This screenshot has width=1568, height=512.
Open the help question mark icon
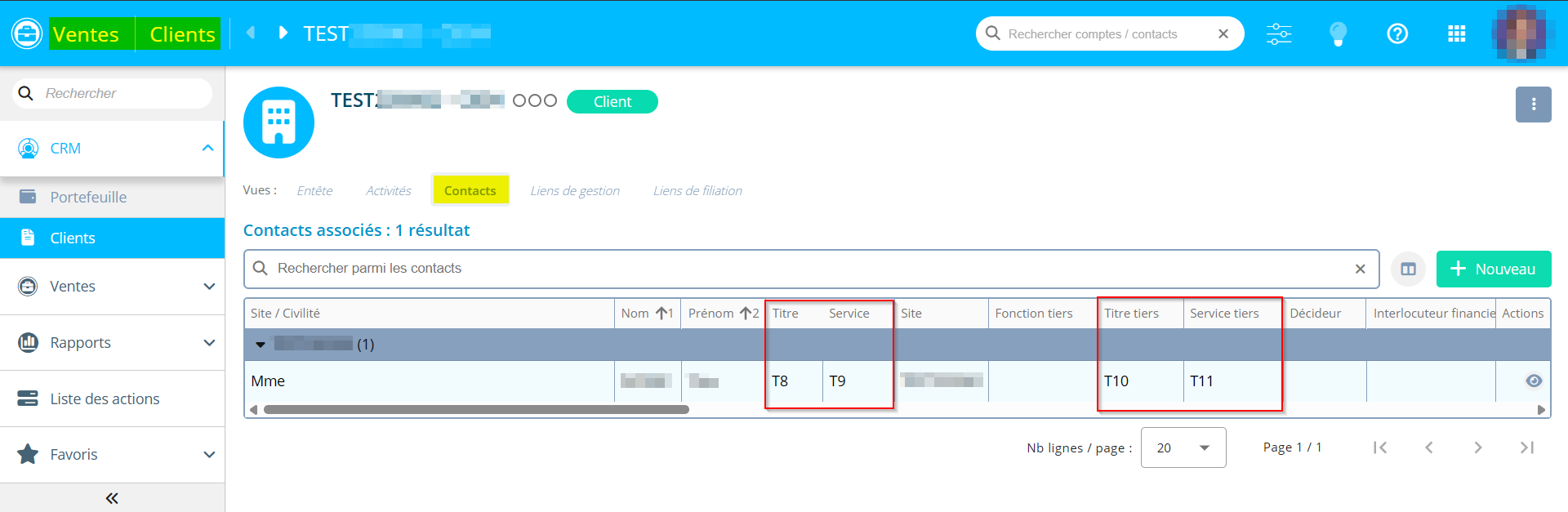[x=1397, y=33]
